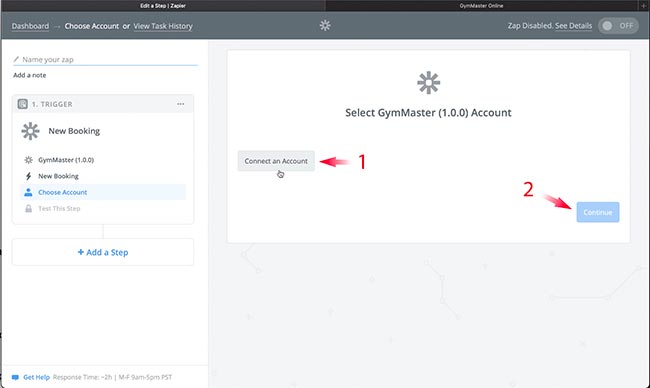Viewport: 650px width, 388px height.
Task: Toggle the Zap ON/OFF switch
Action: pos(618,26)
